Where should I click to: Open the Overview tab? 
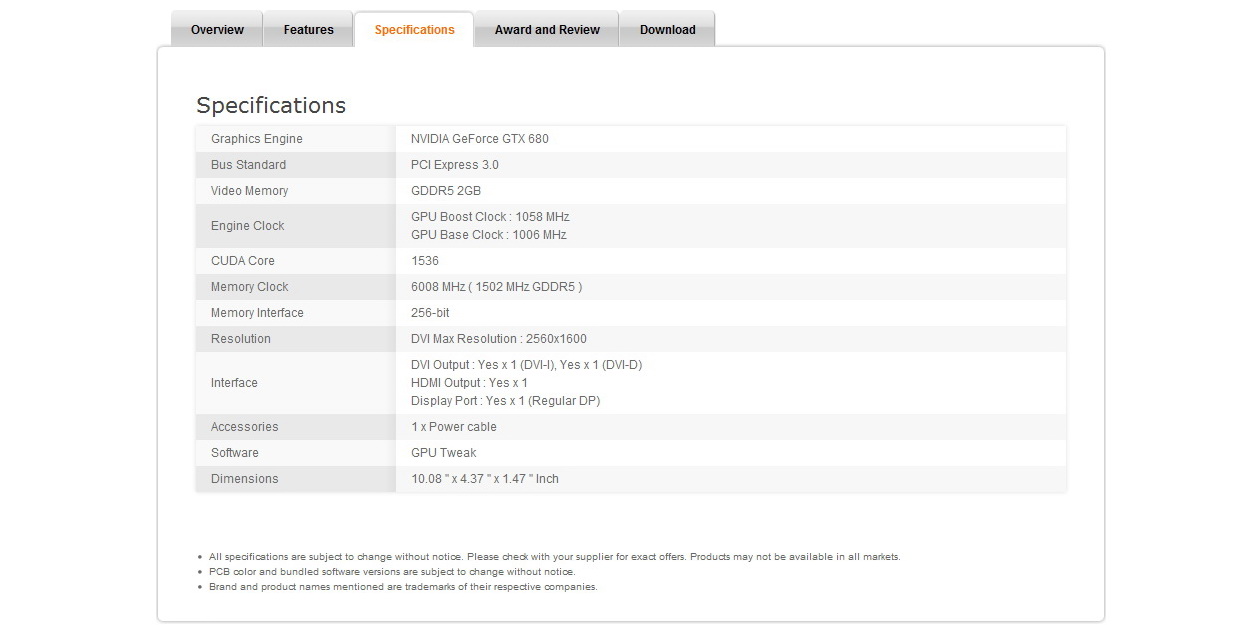coord(217,29)
